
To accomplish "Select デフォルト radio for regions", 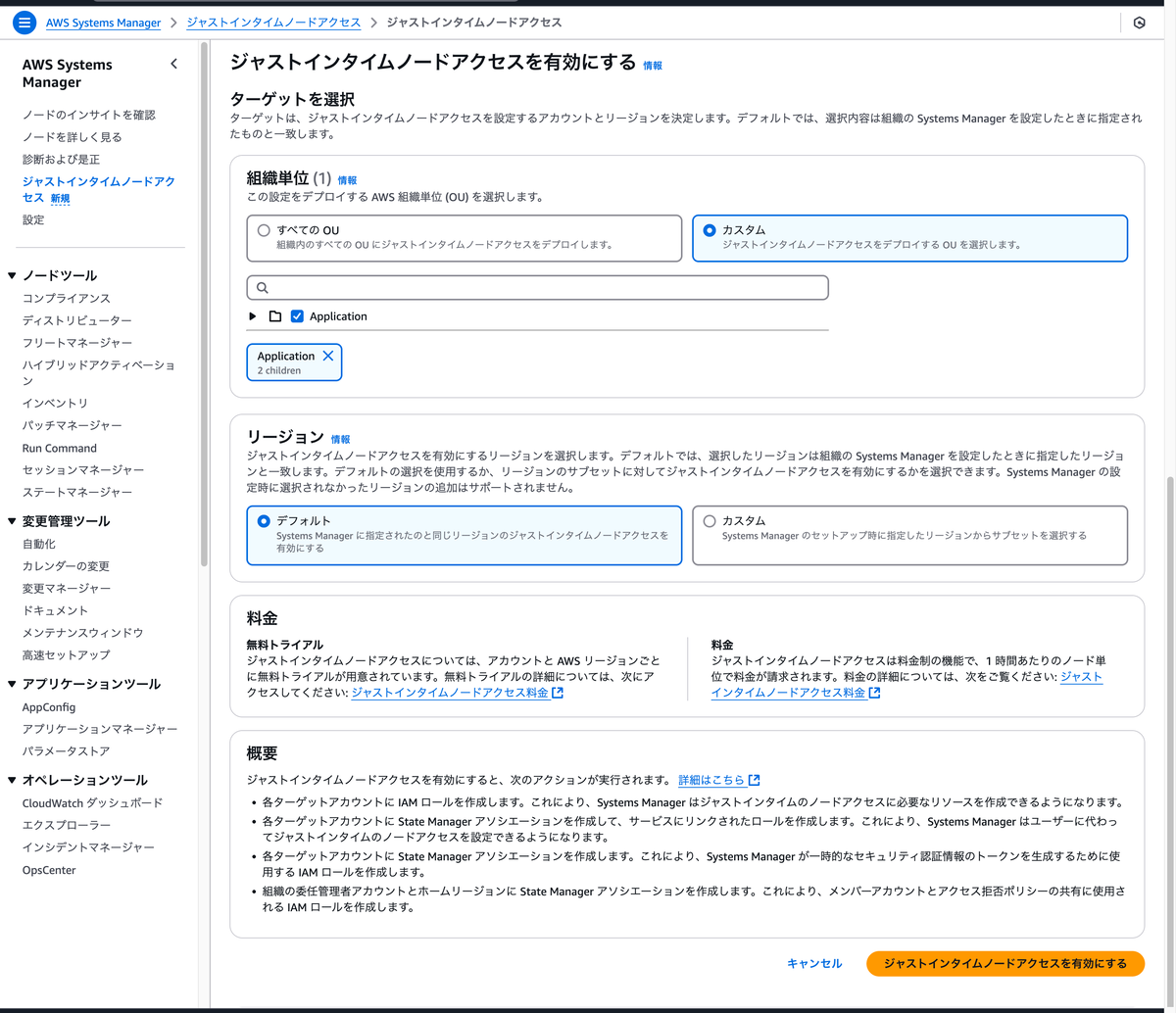I will pos(264,521).
